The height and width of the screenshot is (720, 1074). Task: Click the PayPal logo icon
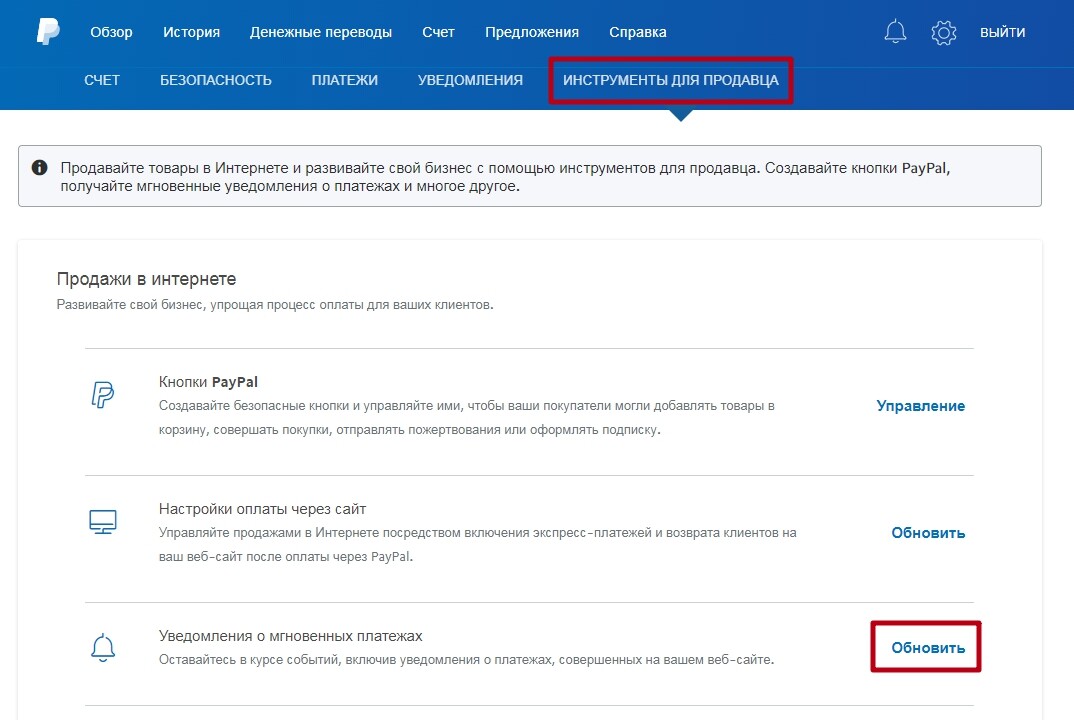(48, 32)
